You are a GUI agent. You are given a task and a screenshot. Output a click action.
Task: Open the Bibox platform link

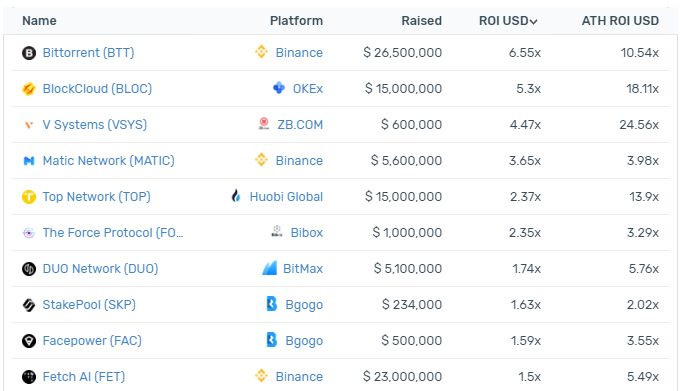(x=307, y=233)
